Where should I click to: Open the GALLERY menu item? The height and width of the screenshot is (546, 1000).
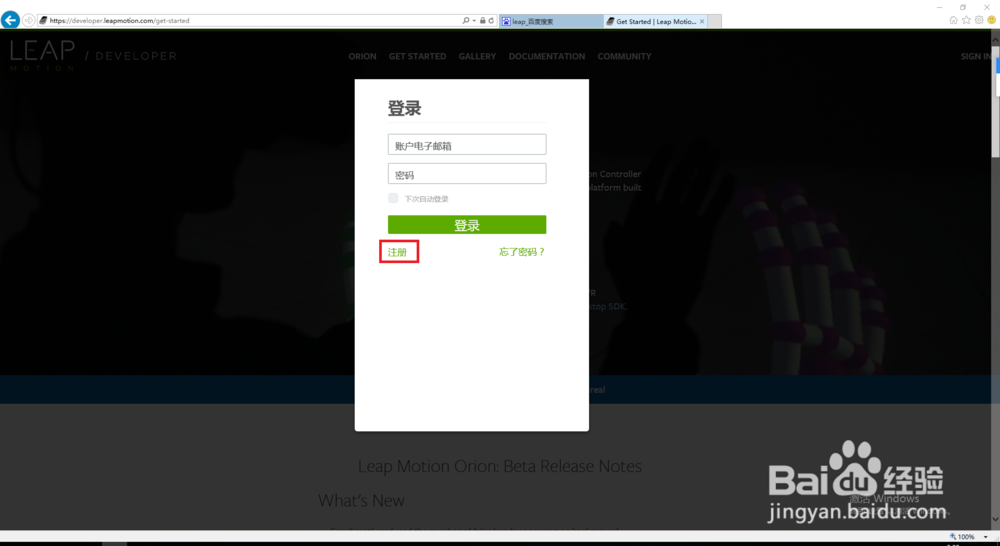pyautogui.click(x=477, y=56)
